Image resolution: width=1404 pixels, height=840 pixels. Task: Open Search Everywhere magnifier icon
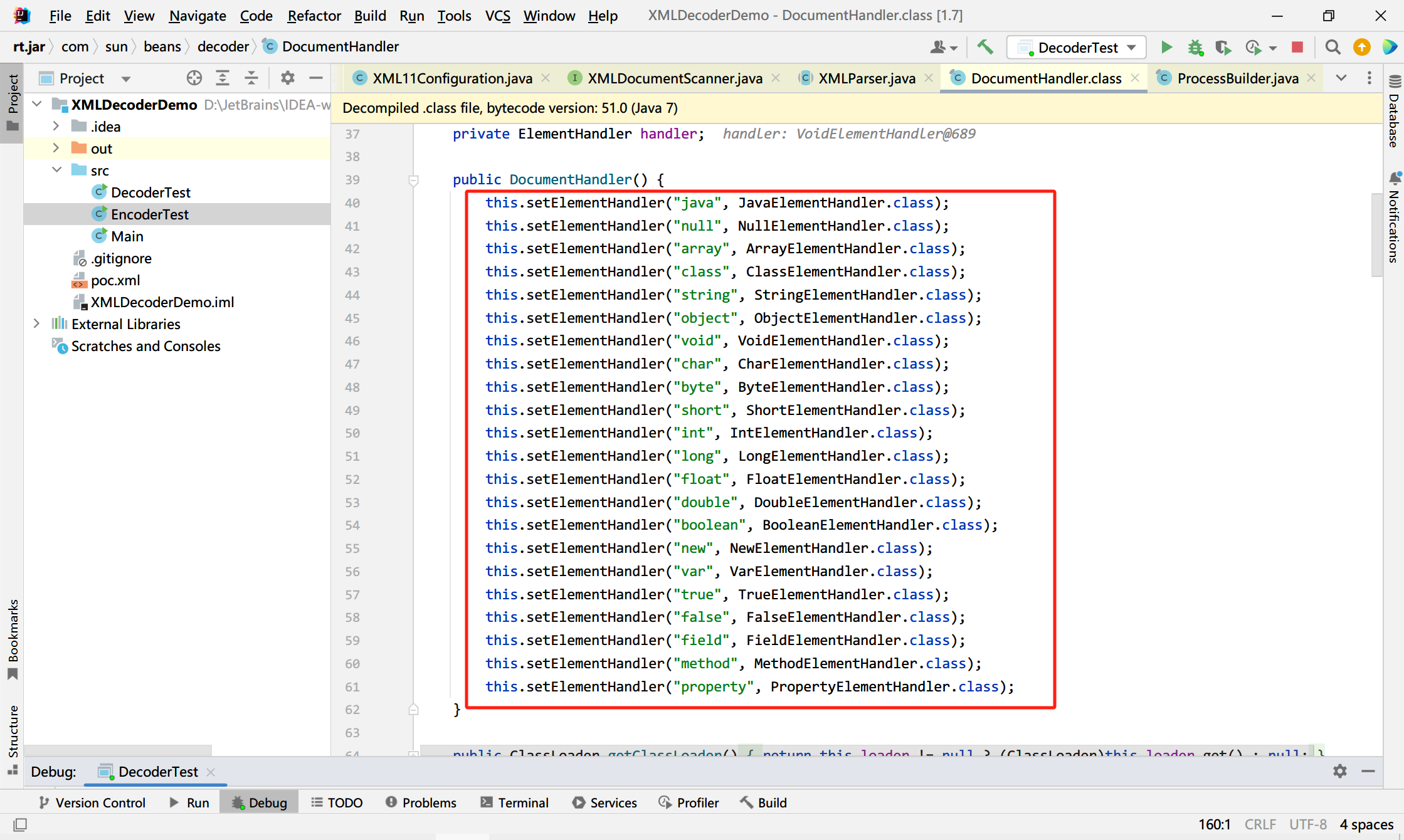[1333, 47]
